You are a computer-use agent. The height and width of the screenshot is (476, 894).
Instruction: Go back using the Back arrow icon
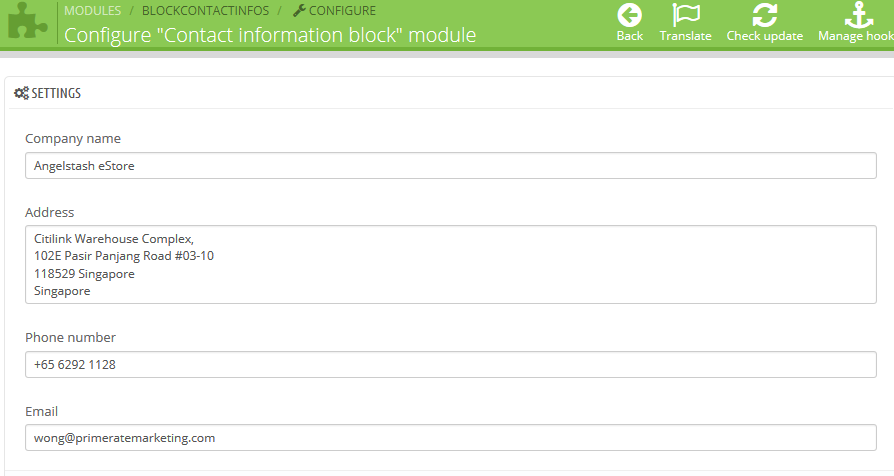(630, 16)
